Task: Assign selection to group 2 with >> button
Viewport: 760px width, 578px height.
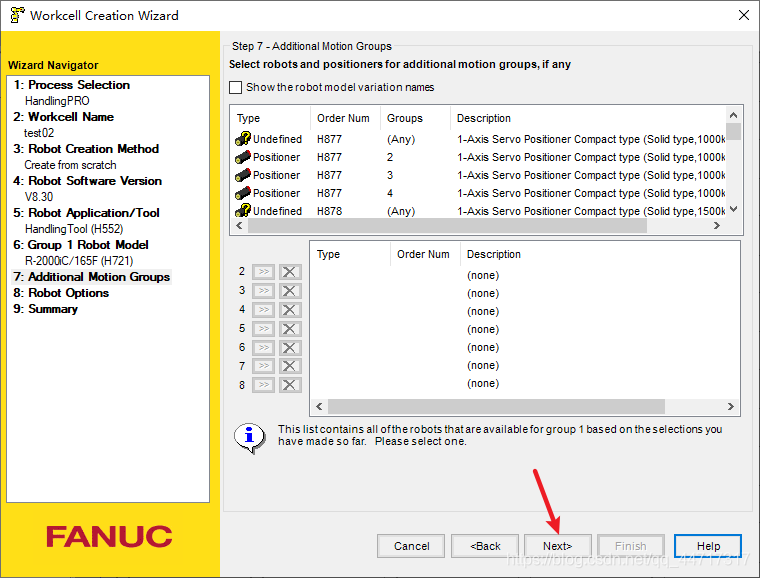Action: pyautogui.click(x=264, y=272)
